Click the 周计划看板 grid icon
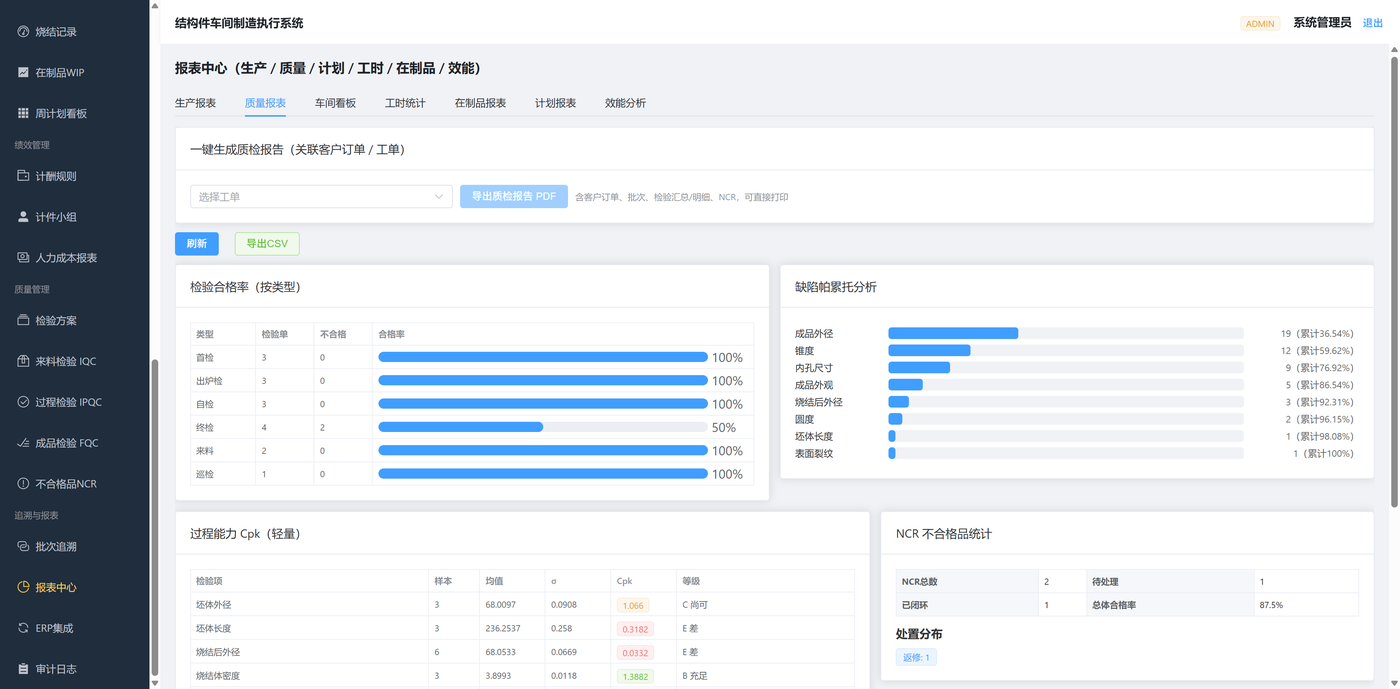Image resolution: width=1400 pixels, height=689 pixels. (23, 113)
